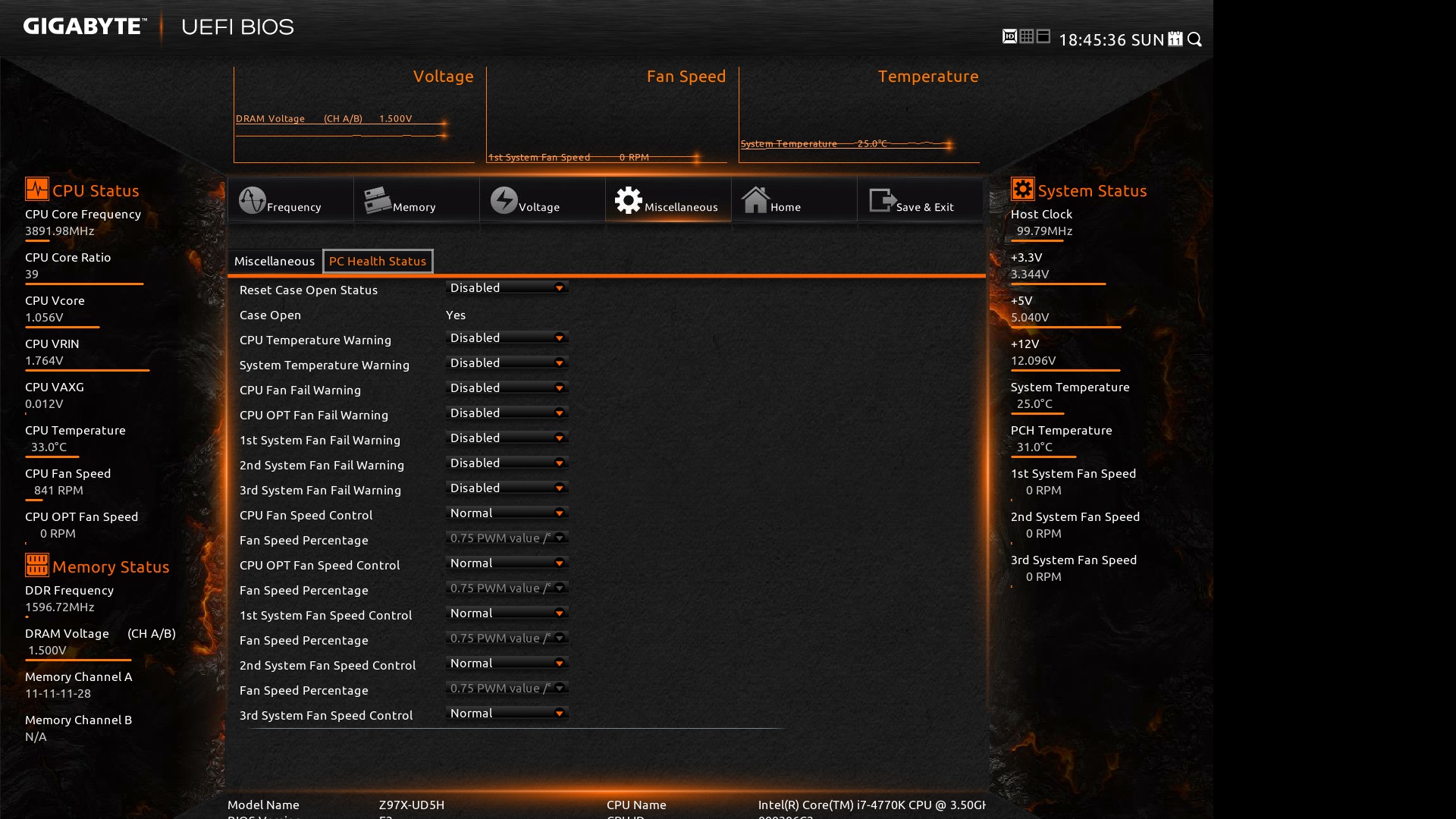The height and width of the screenshot is (819, 1456).
Task: Click the magnifier search icon
Action: (1195, 39)
